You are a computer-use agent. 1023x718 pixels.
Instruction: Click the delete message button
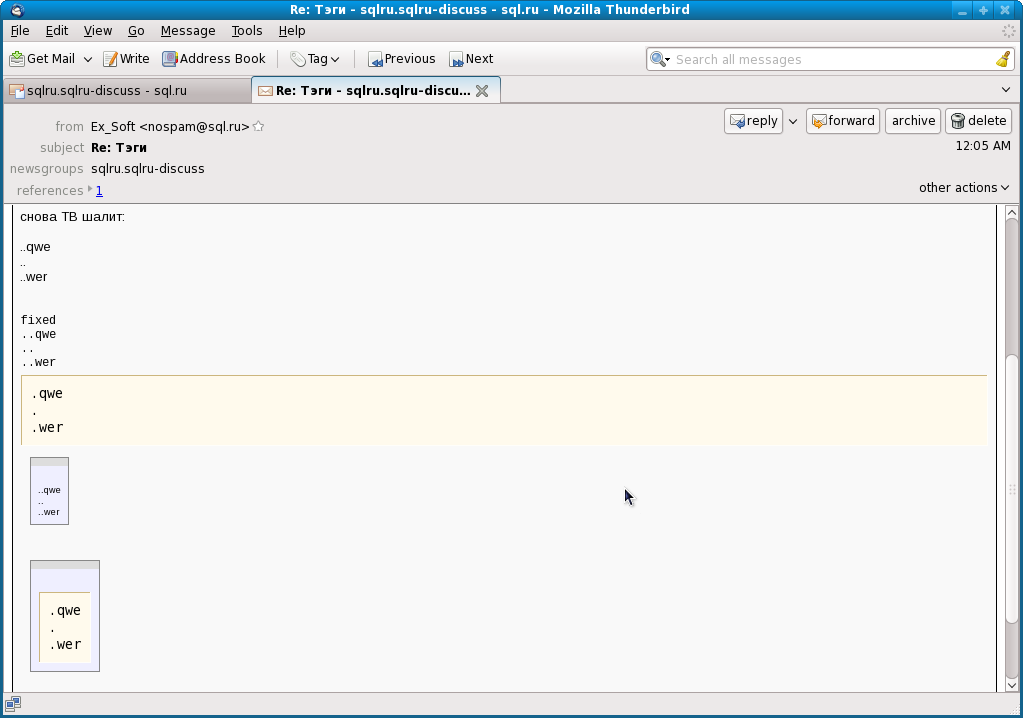point(978,121)
